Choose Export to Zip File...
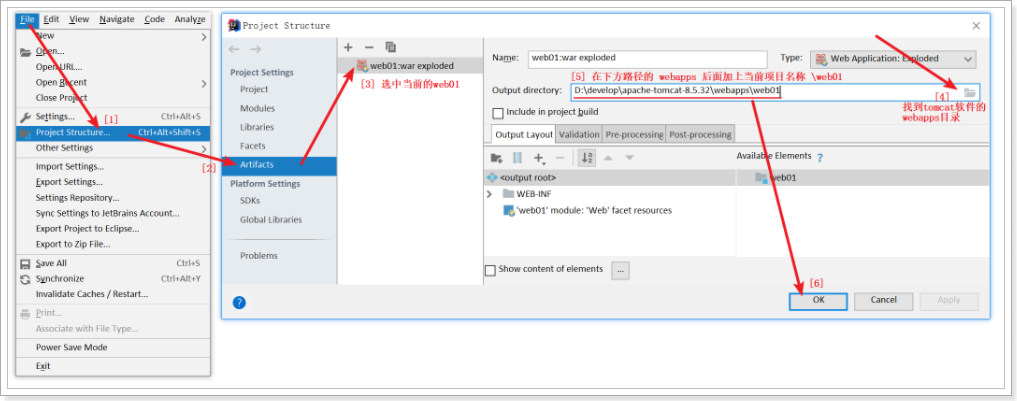 pyautogui.click(x=114, y=245)
